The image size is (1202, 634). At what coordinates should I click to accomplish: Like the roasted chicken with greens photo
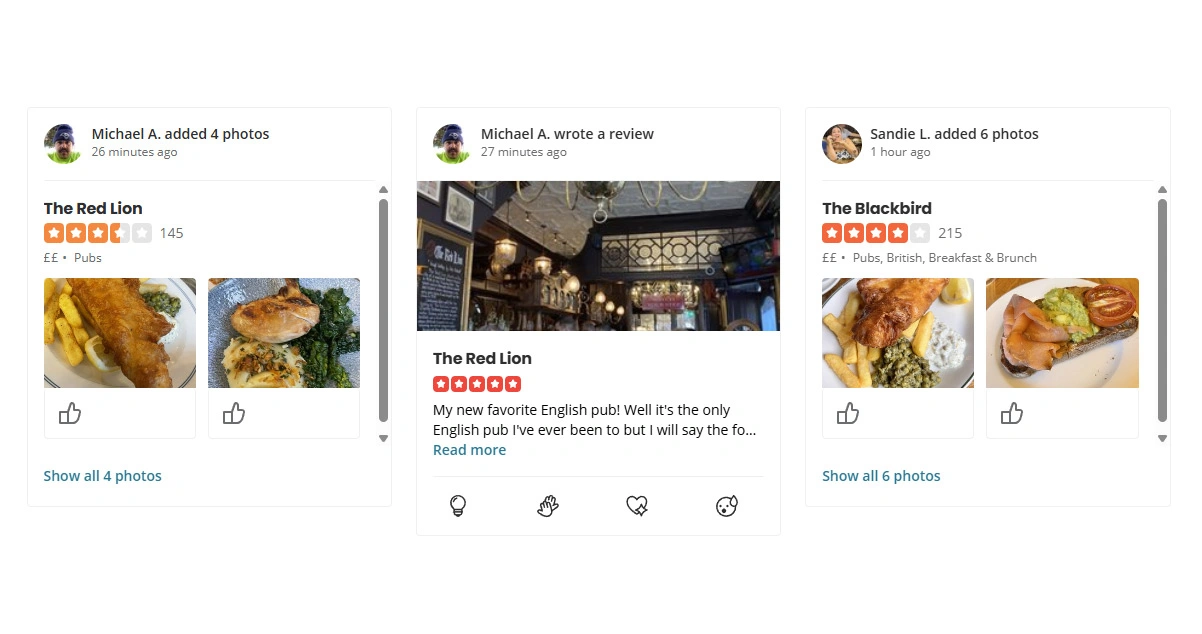pos(233,413)
